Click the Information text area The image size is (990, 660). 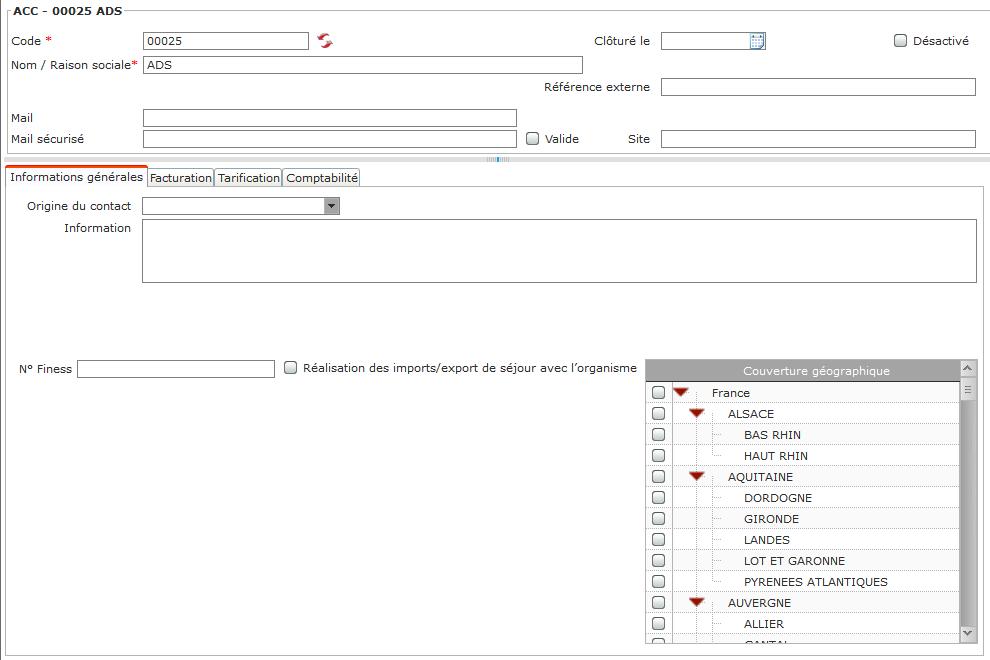tap(559, 251)
